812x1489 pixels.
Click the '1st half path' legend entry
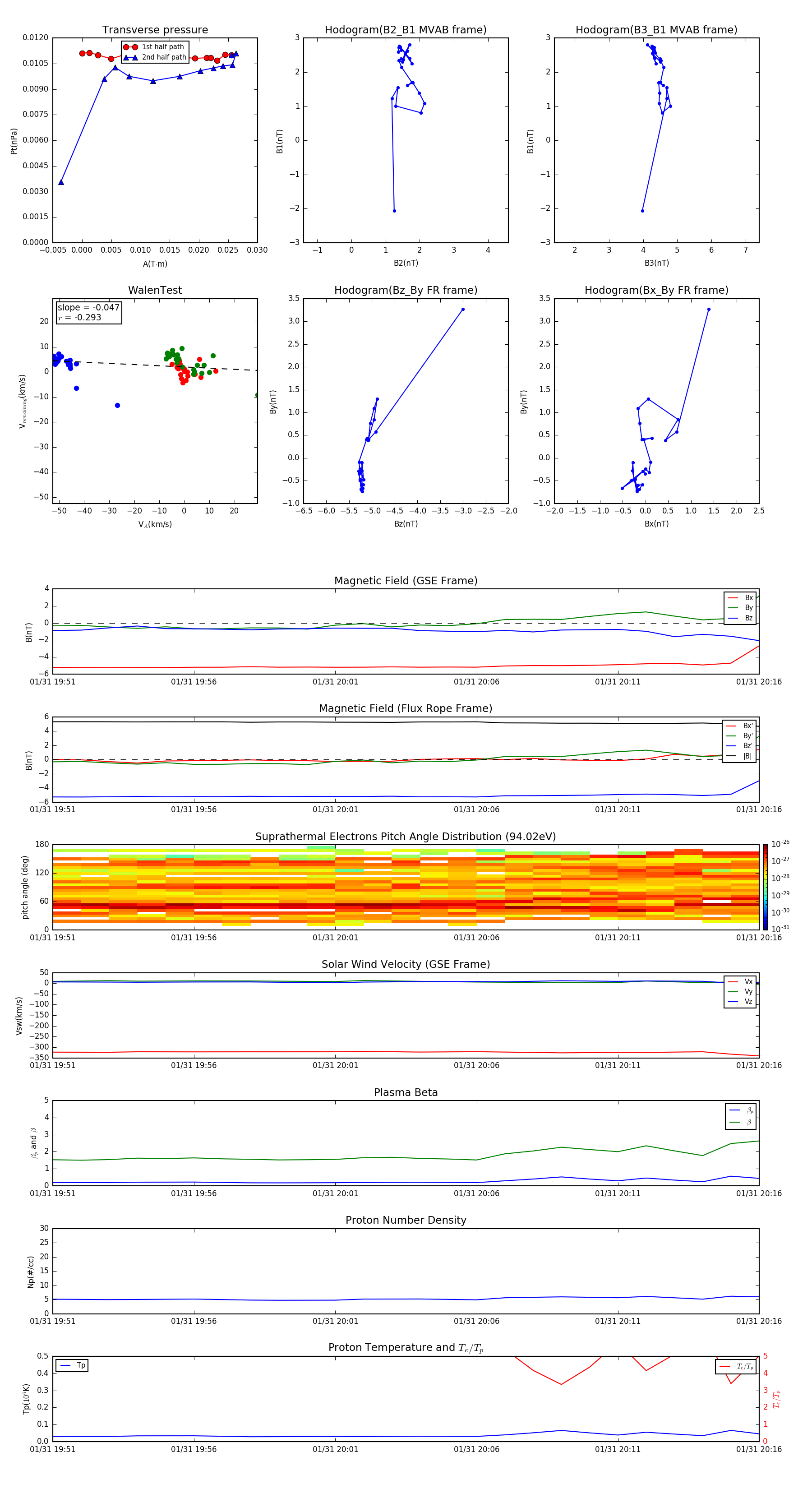tap(154, 47)
